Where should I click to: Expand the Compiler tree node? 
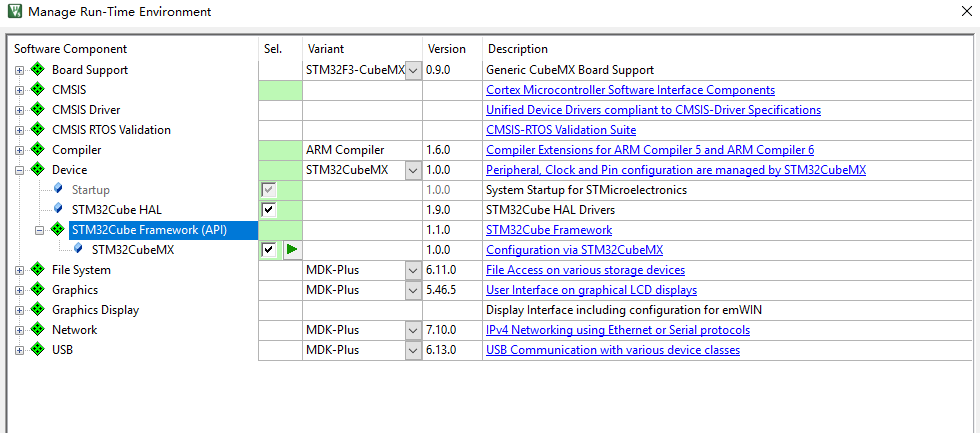19,150
